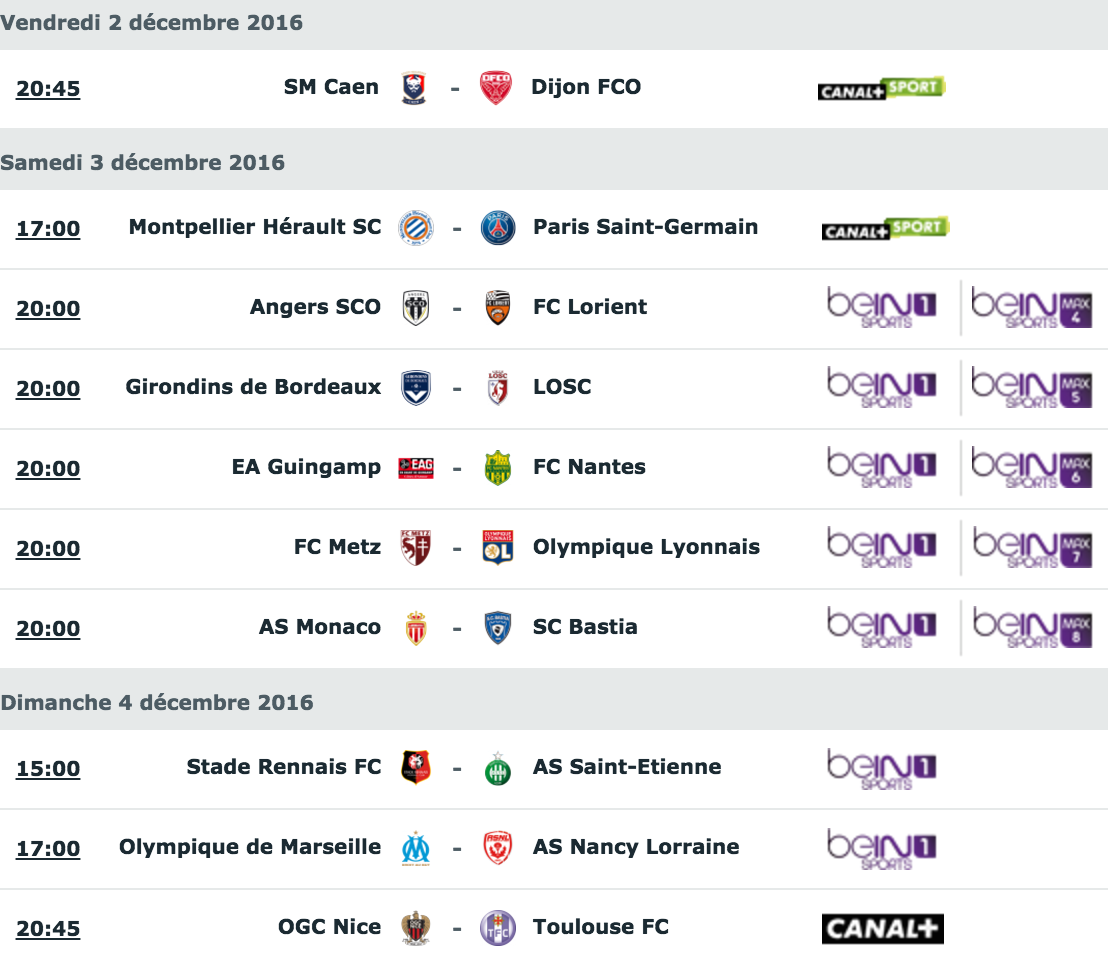Select the FC Nantes yellow crest
1108x959 pixels.
(497, 468)
